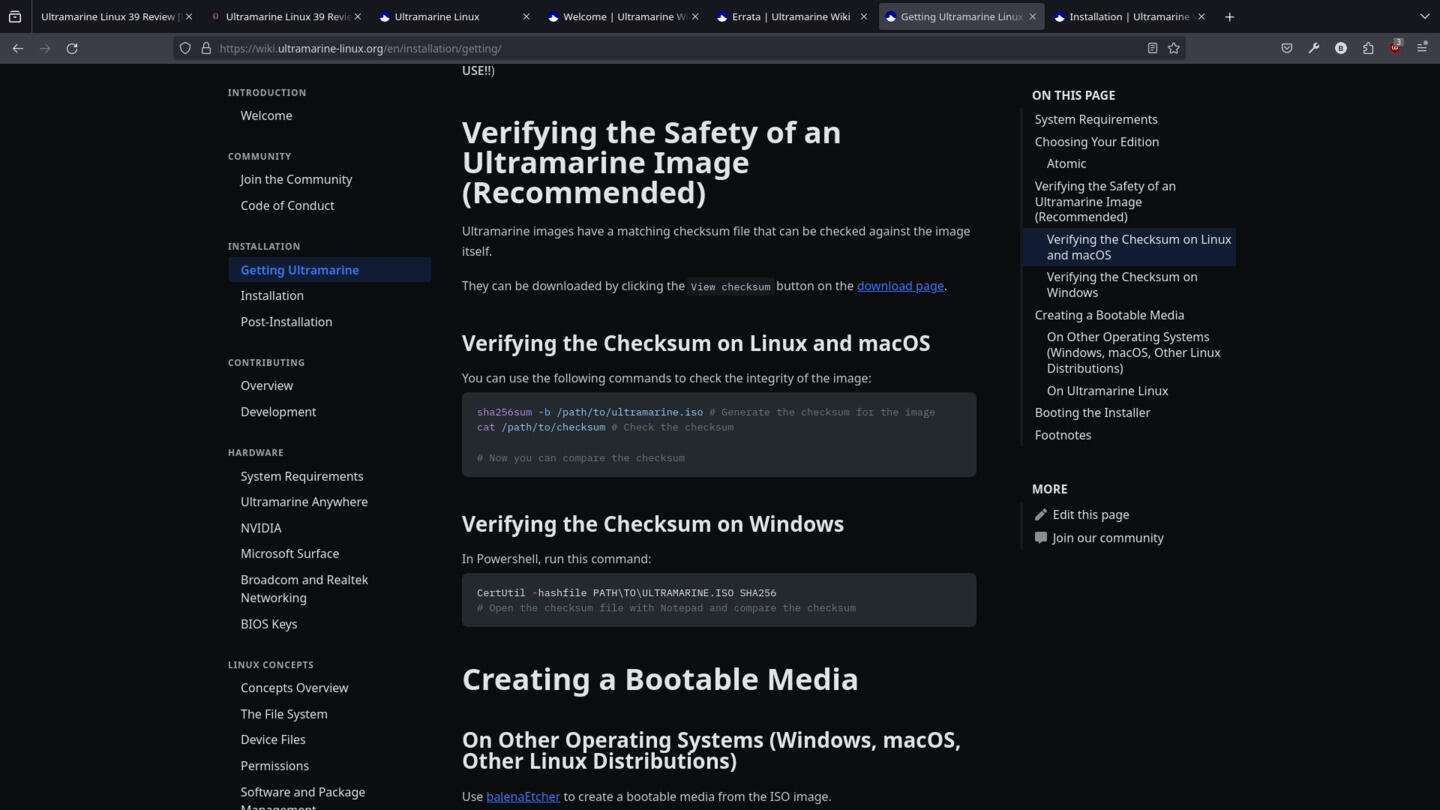The image size is (1440, 810).
Task: Open tracking protection shield icon
Action: coord(185,48)
